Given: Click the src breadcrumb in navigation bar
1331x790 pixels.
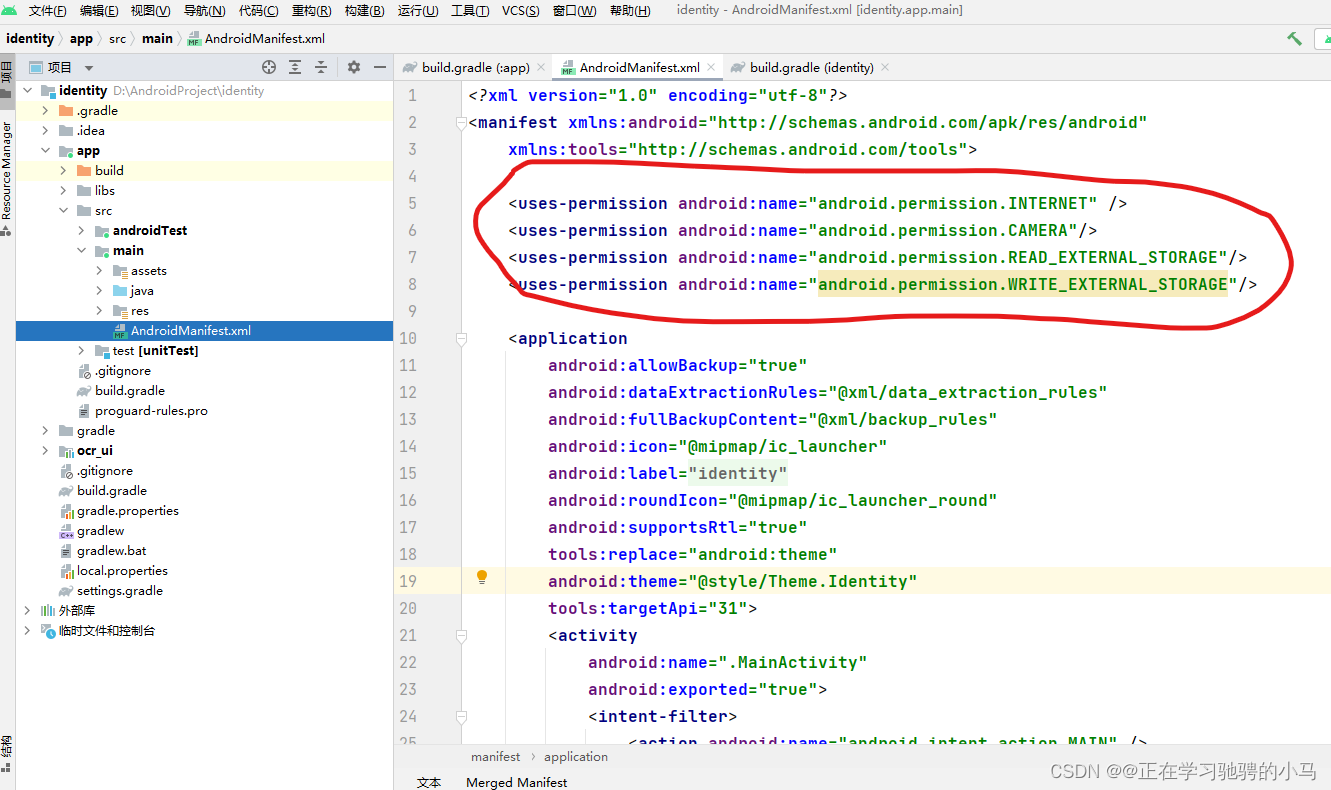Looking at the screenshot, I should (118, 39).
